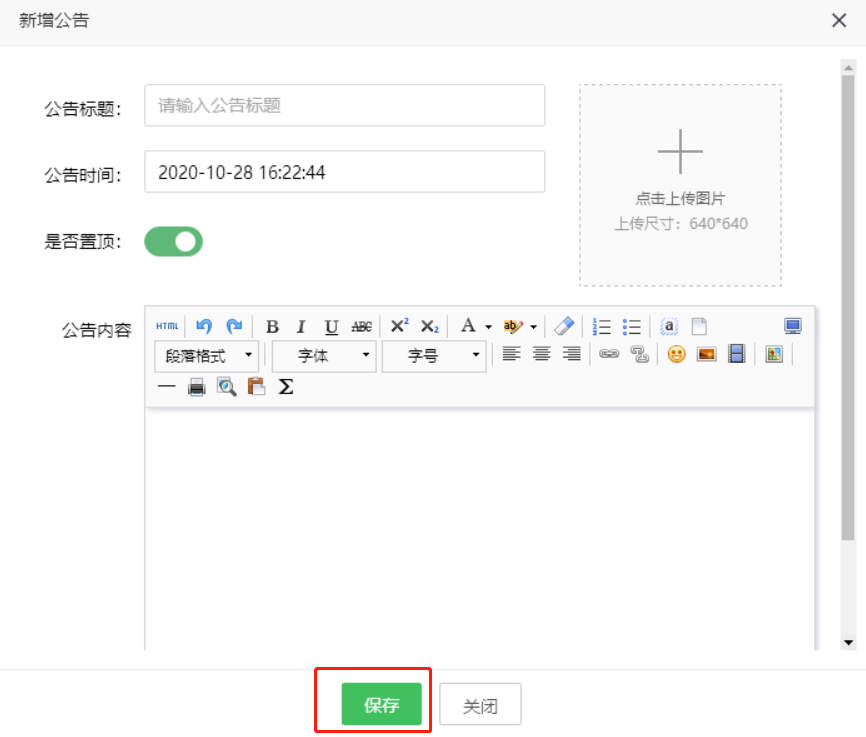This screenshot has height=737, width=866.
Task: Toggle the 是否置顶 switch off
Action: pyautogui.click(x=173, y=242)
